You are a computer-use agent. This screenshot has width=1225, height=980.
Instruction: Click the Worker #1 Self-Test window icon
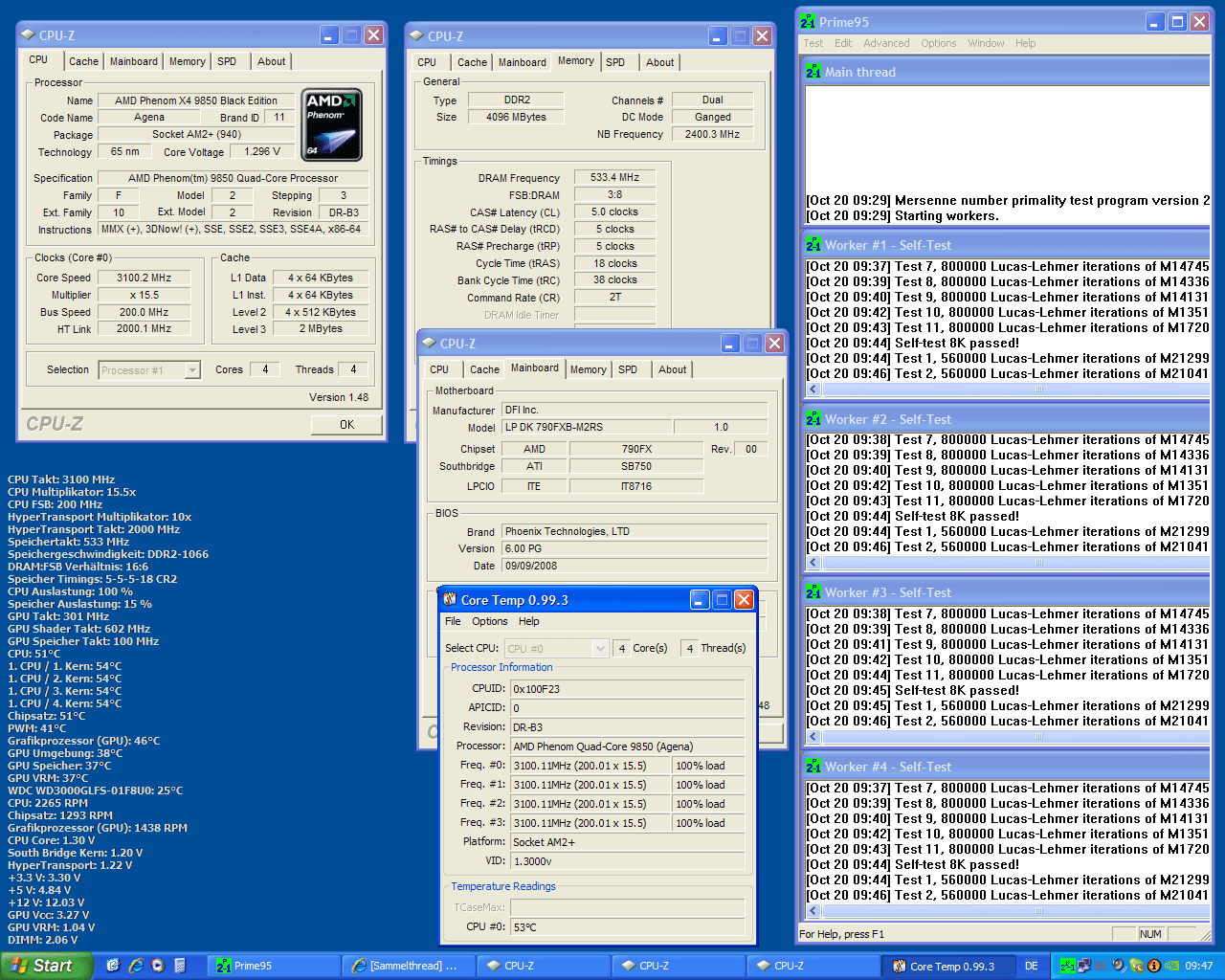pos(813,245)
